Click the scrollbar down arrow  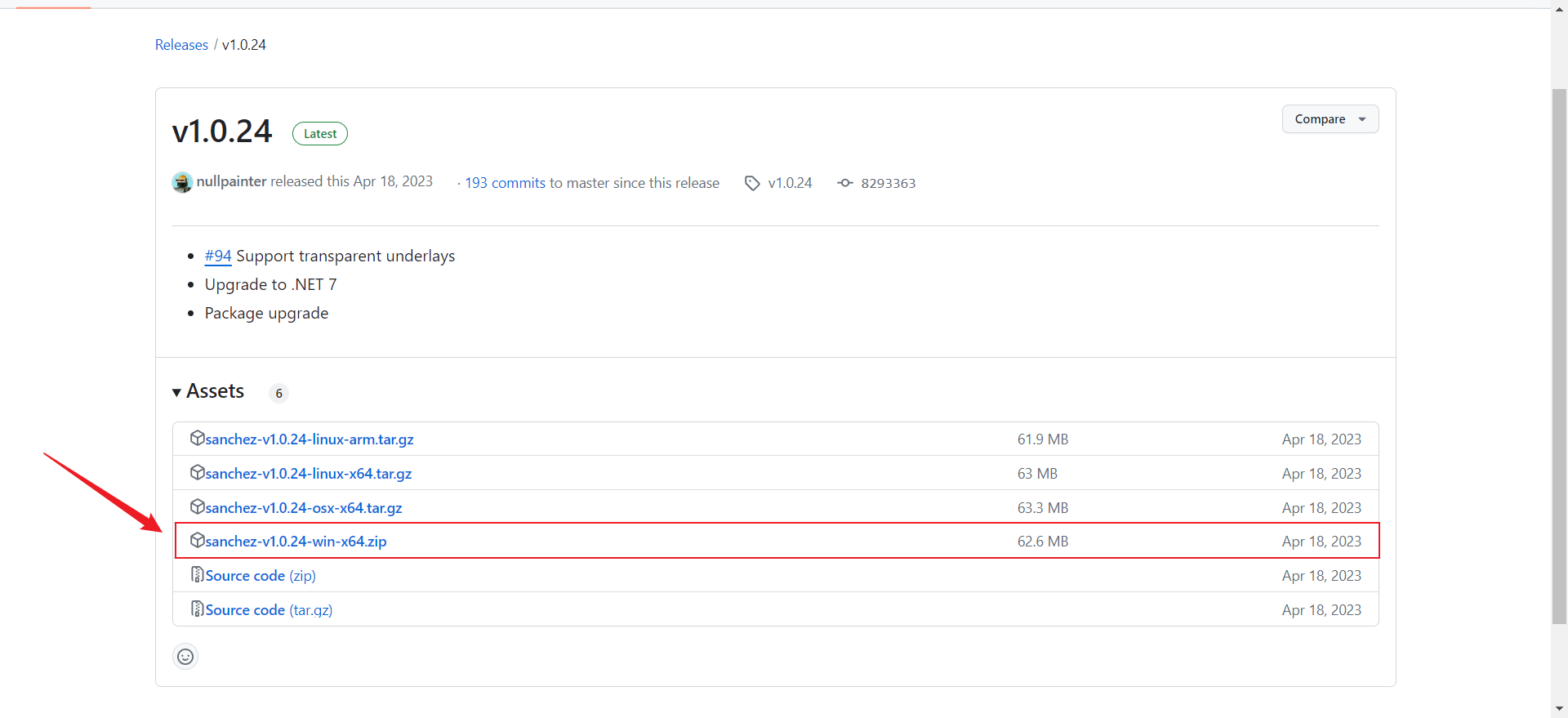[x=1559, y=709]
